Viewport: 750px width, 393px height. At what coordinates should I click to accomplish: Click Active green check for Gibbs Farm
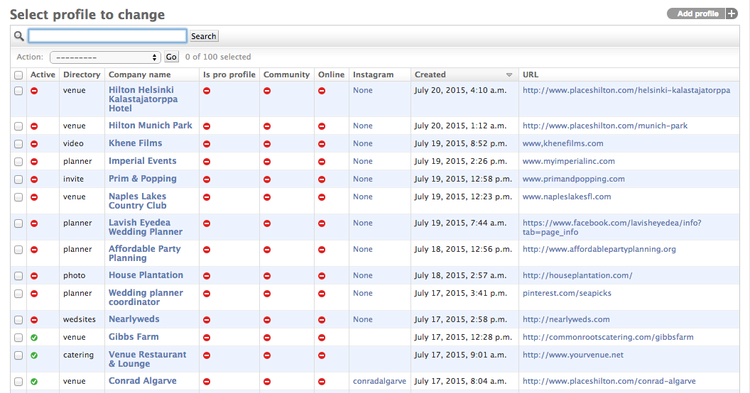click(34, 338)
